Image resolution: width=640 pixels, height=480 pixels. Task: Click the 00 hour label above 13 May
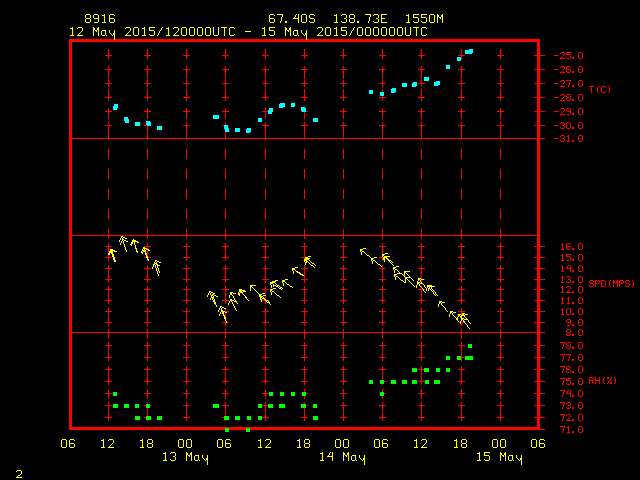pos(185,444)
